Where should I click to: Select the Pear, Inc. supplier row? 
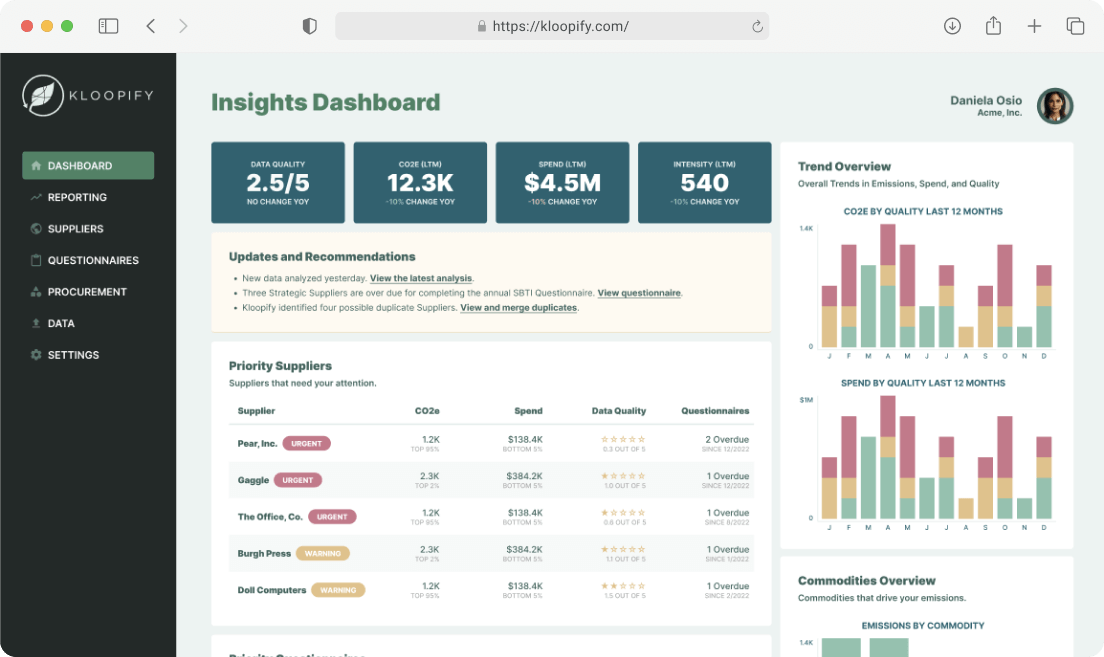(491, 444)
